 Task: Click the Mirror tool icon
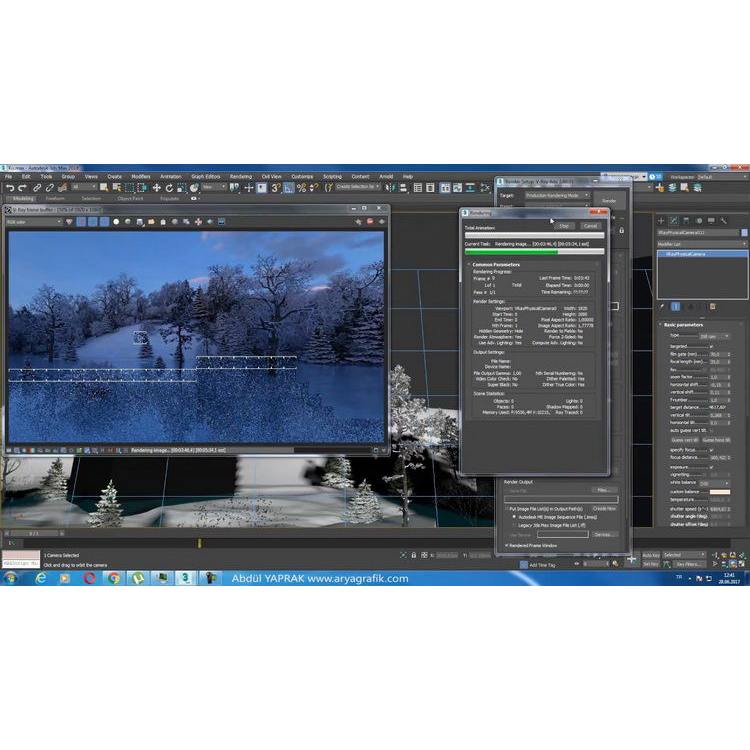coord(390,188)
